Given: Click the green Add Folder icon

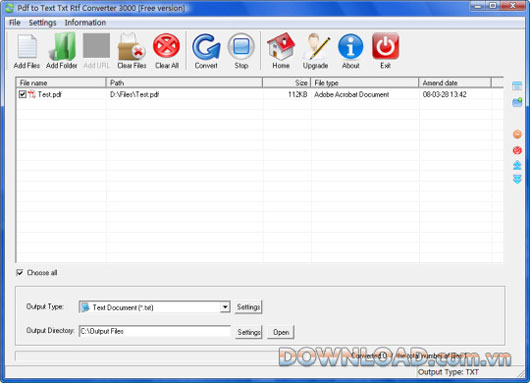Looking at the screenshot, I should (x=62, y=46).
